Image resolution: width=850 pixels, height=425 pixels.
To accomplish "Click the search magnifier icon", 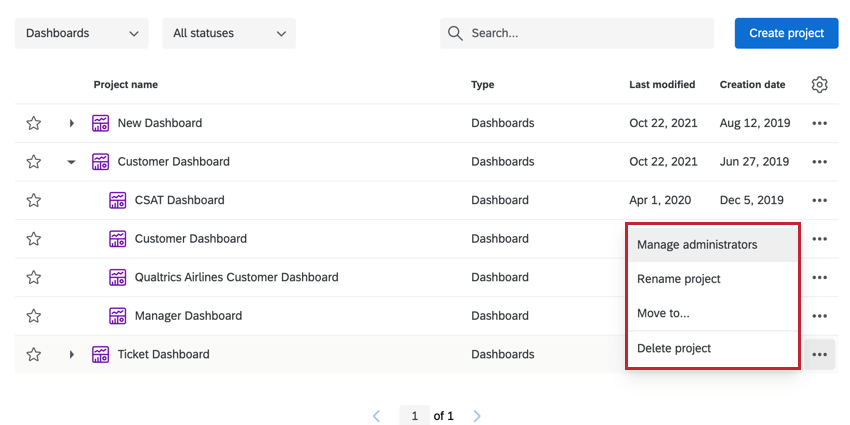I will pyautogui.click(x=456, y=33).
